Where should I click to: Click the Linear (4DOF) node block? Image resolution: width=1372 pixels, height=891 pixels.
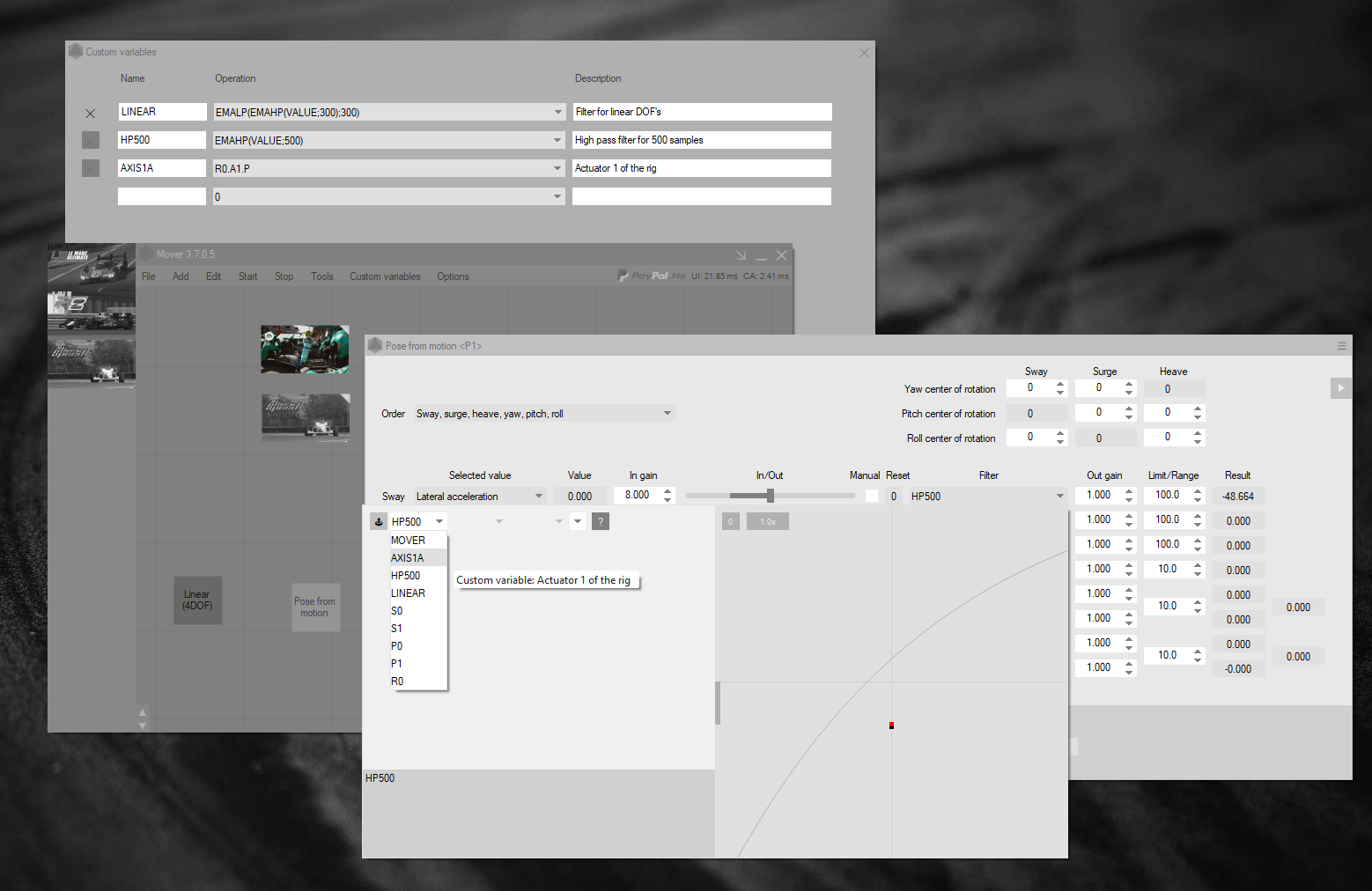point(197,600)
